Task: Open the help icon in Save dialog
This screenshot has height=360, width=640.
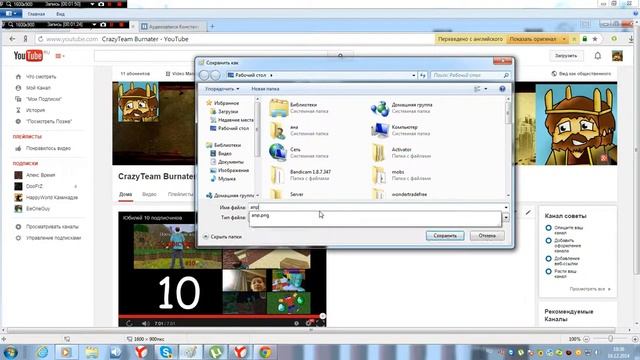Action: coord(502,89)
